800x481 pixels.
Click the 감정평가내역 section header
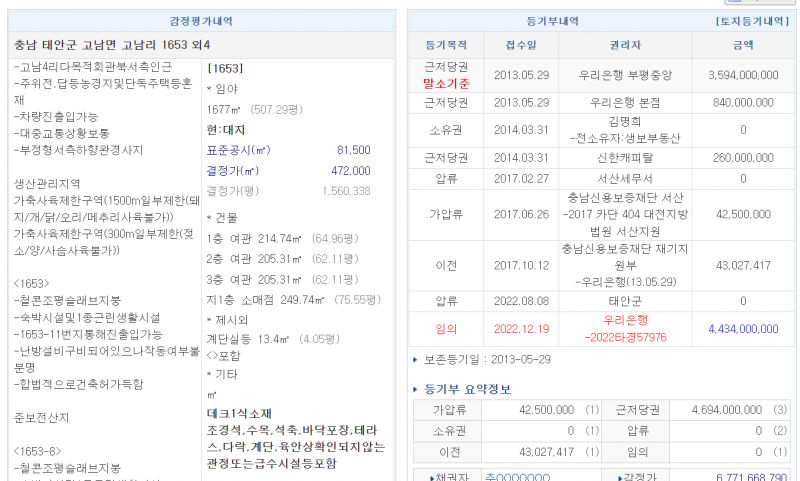pos(200,21)
